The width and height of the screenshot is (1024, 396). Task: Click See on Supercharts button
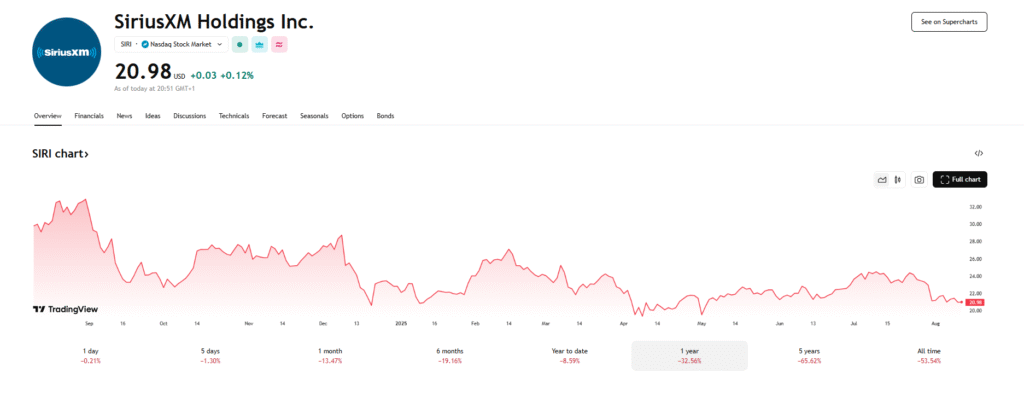949,22
